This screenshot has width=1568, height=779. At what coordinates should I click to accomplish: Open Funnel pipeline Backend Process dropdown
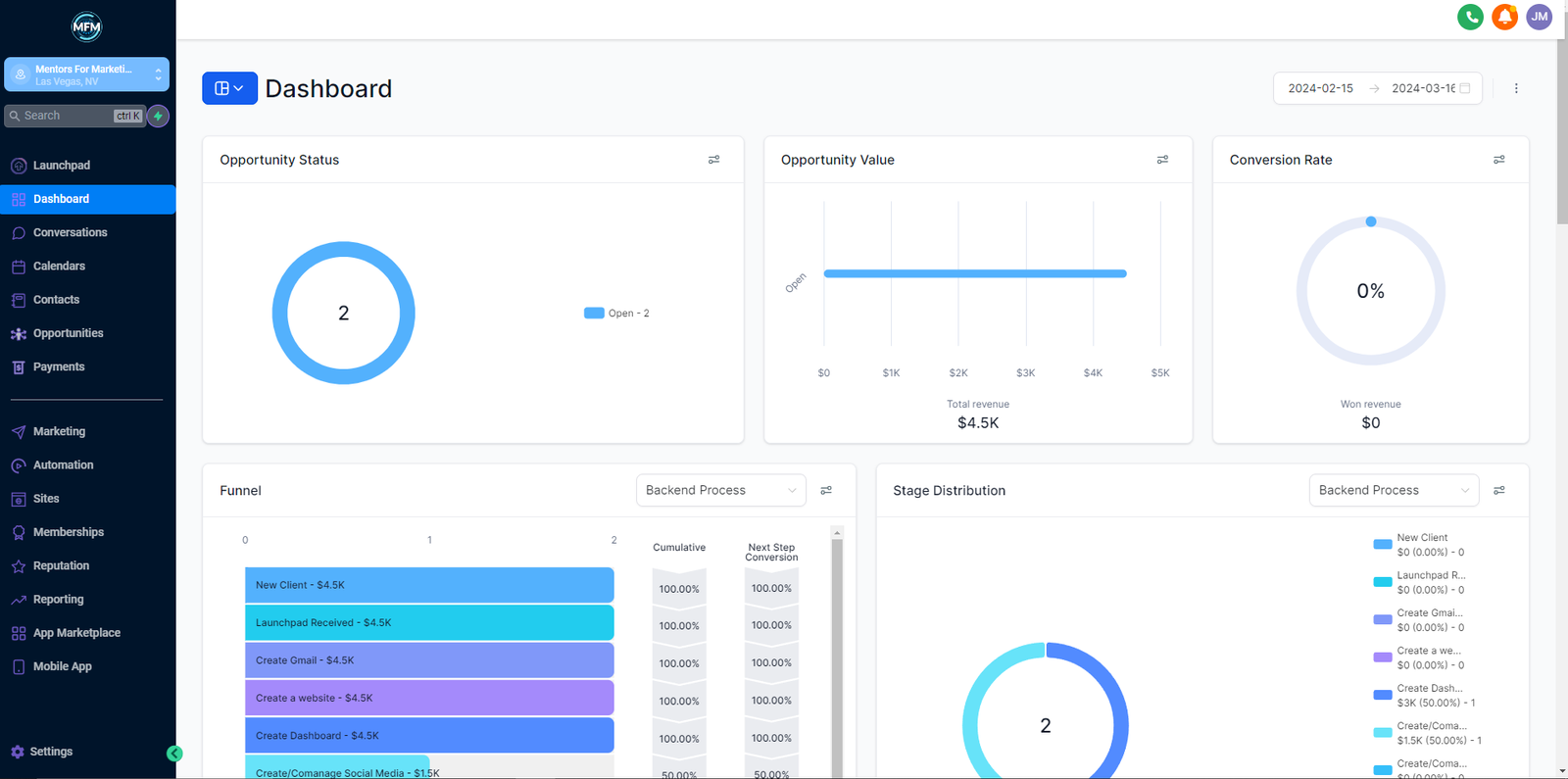tap(721, 490)
